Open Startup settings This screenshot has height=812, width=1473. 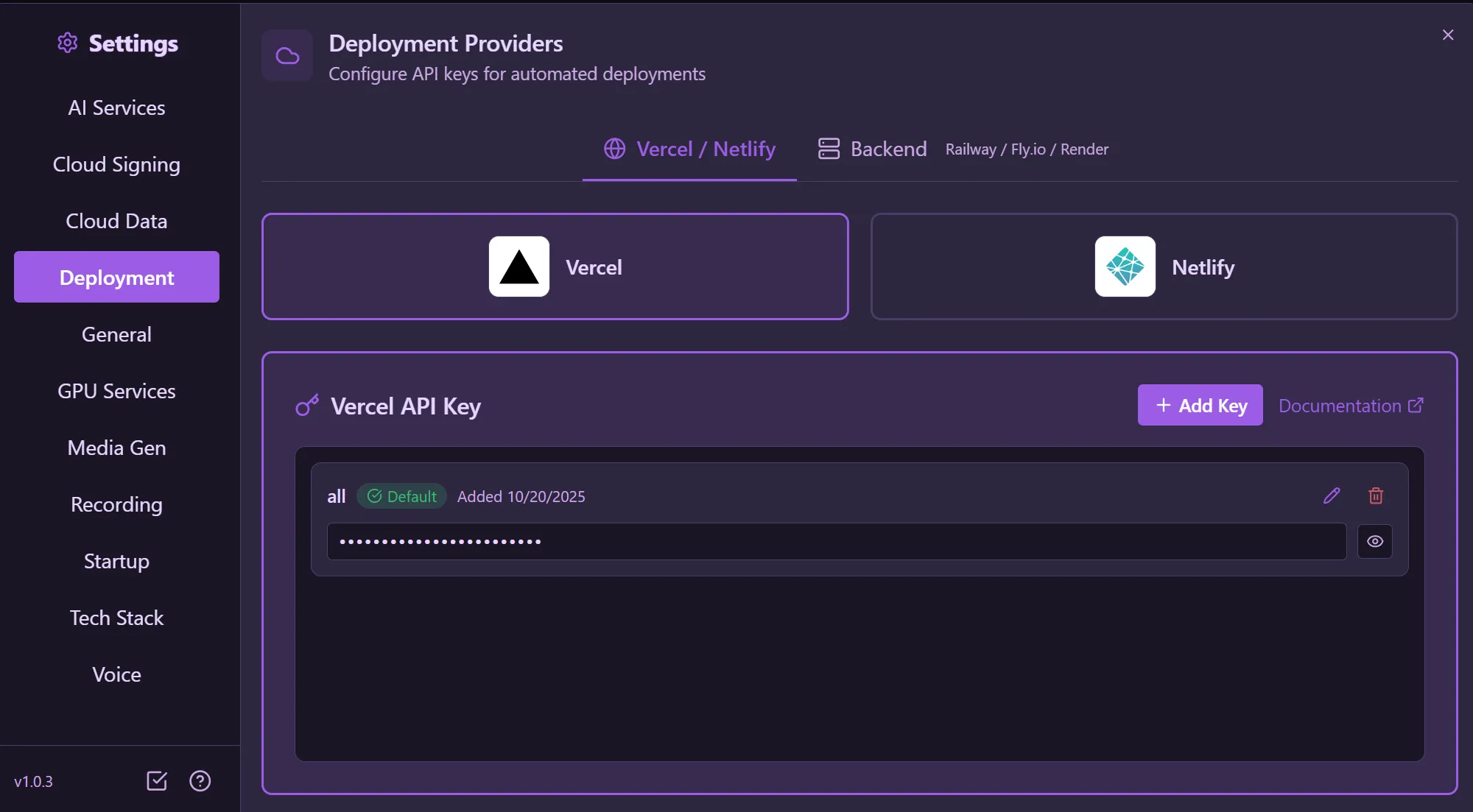point(116,561)
